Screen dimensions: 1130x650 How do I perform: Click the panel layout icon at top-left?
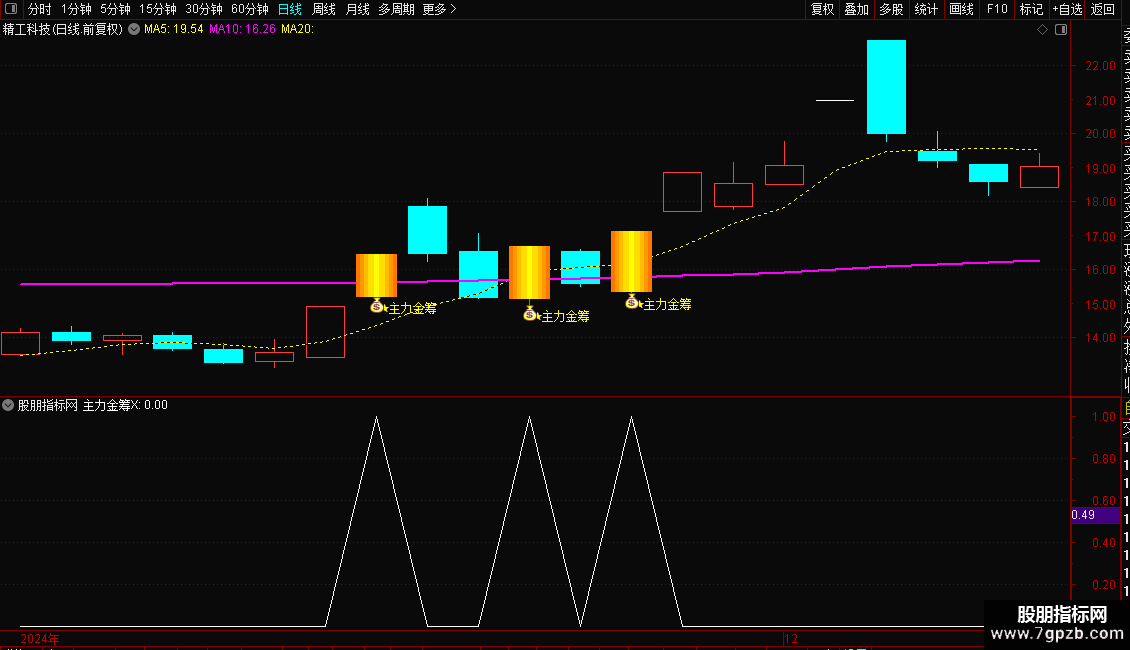pyautogui.click(x=11, y=9)
